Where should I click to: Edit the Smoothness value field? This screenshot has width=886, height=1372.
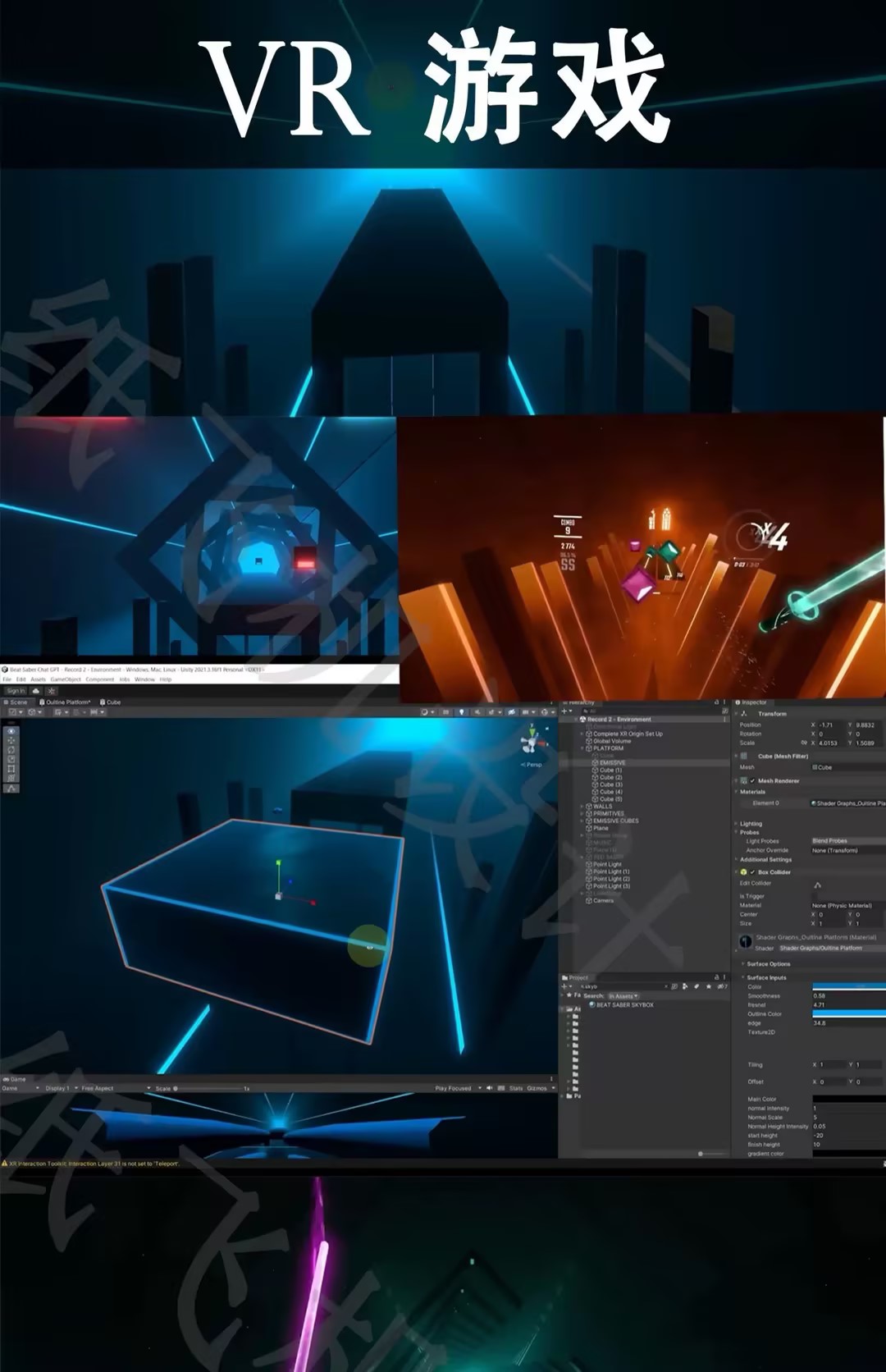click(849, 996)
